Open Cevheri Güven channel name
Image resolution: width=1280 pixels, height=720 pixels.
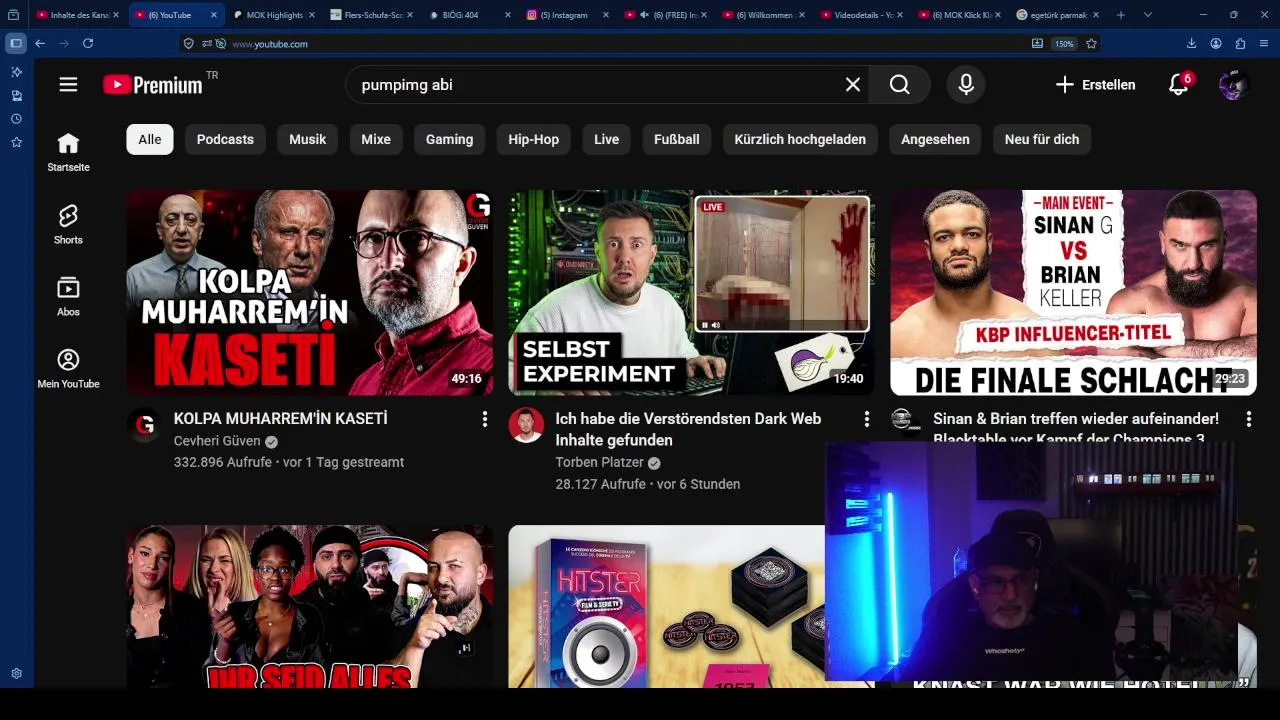coord(217,441)
